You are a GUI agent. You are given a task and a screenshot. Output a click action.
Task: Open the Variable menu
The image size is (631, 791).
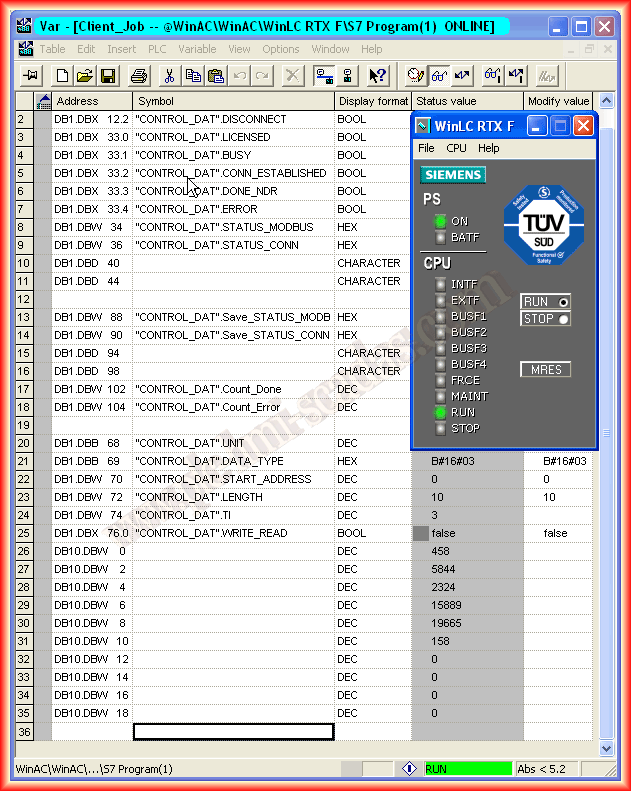197,49
